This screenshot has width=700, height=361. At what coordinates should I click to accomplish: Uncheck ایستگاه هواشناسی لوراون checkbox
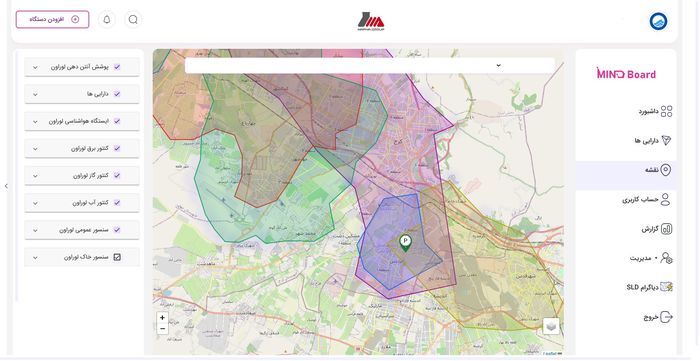pyautogui.click(x=117, y=121)
